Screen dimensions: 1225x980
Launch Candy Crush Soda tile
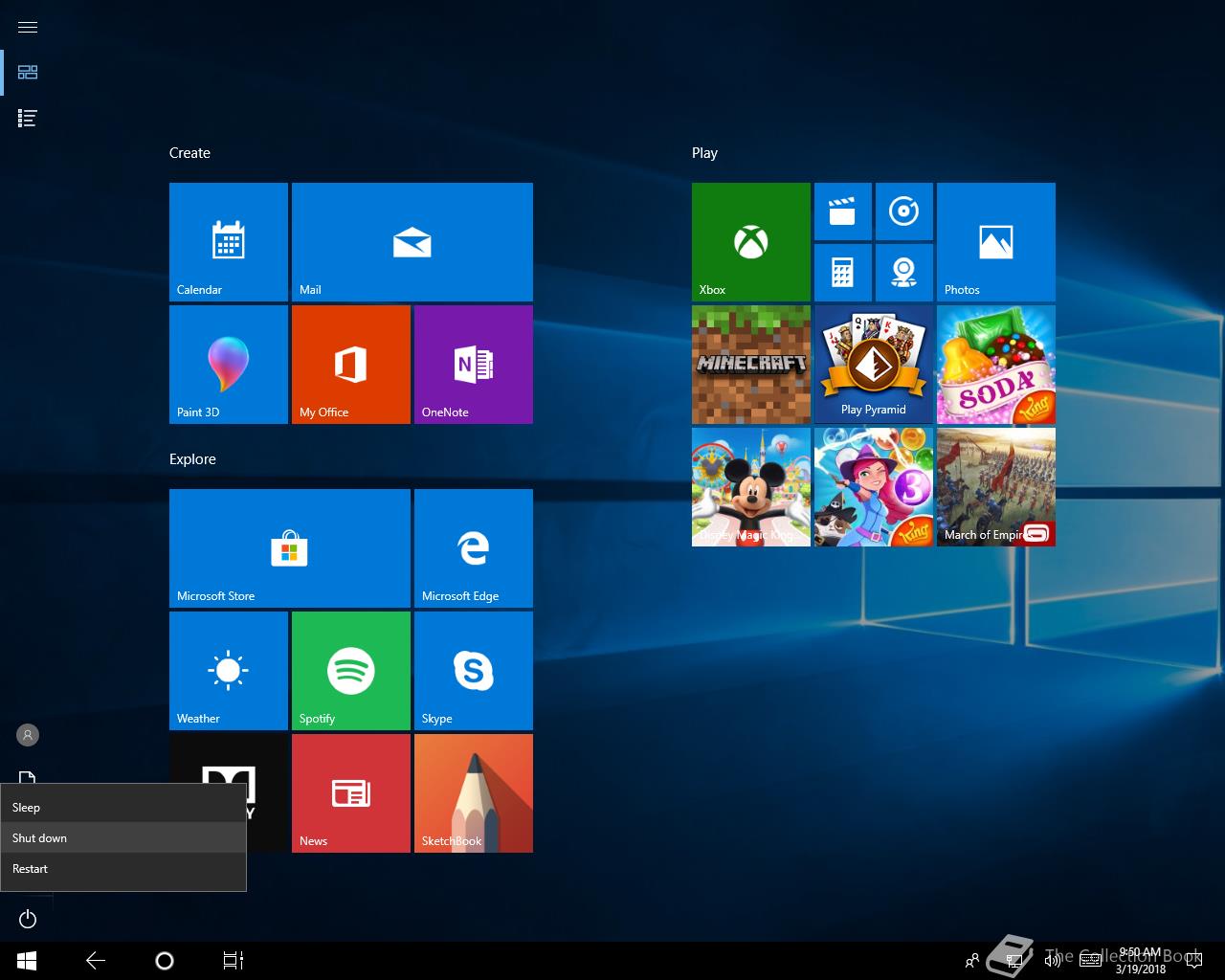(996, 365)
